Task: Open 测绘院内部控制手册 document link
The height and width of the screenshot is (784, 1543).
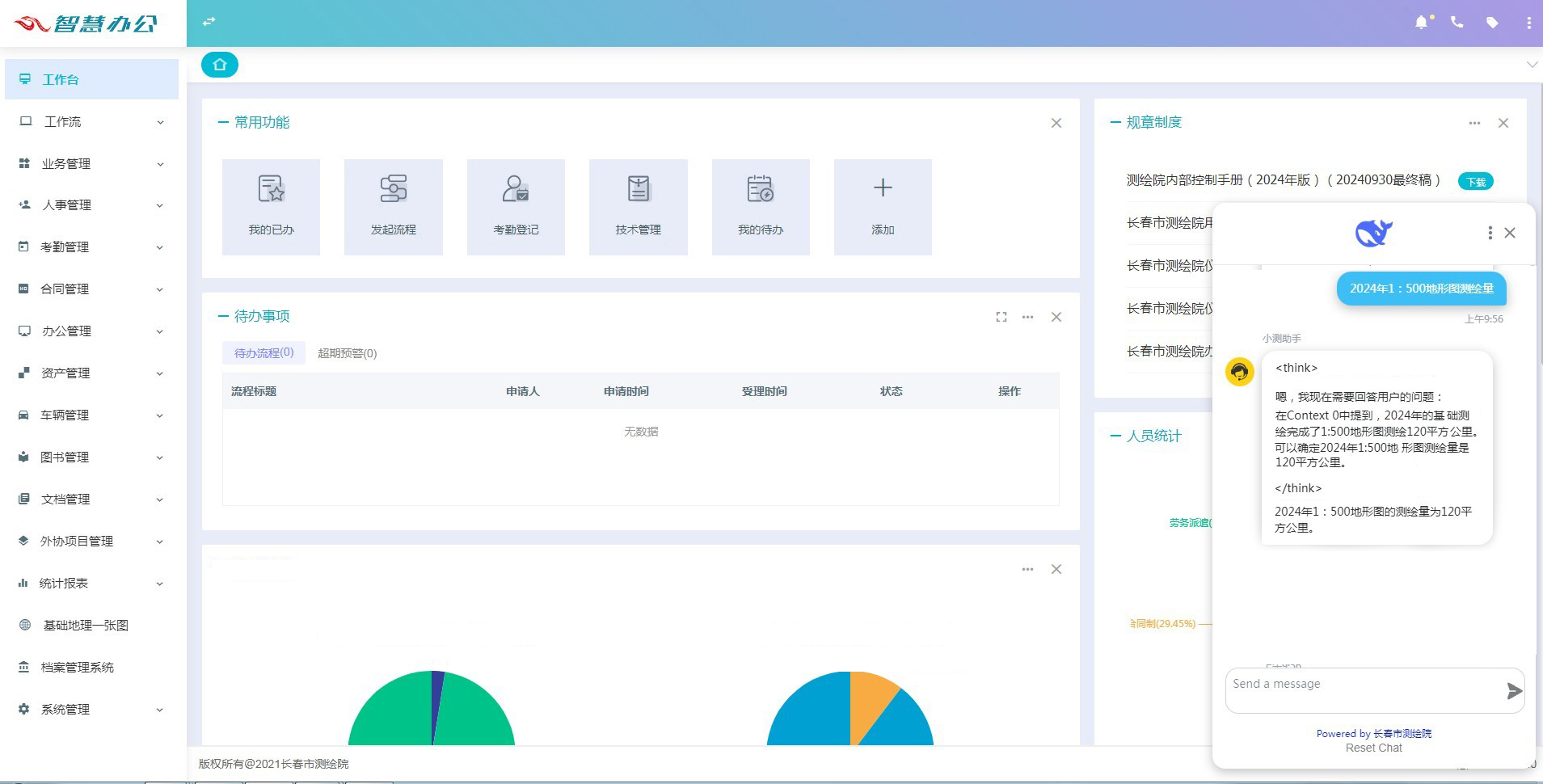Action: (1284, 180)
